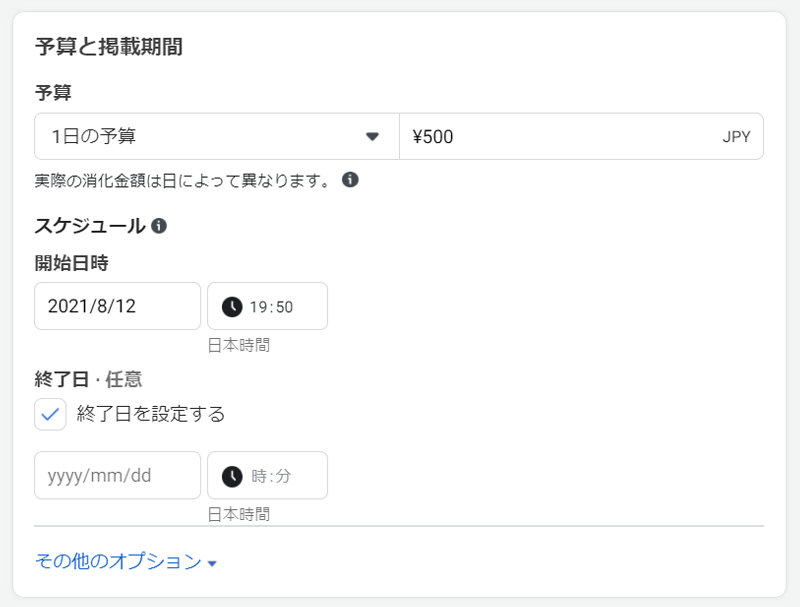Expand the arrow beside その他のオプション
This screenshot has width=800, height=607.
coord(212,564)
